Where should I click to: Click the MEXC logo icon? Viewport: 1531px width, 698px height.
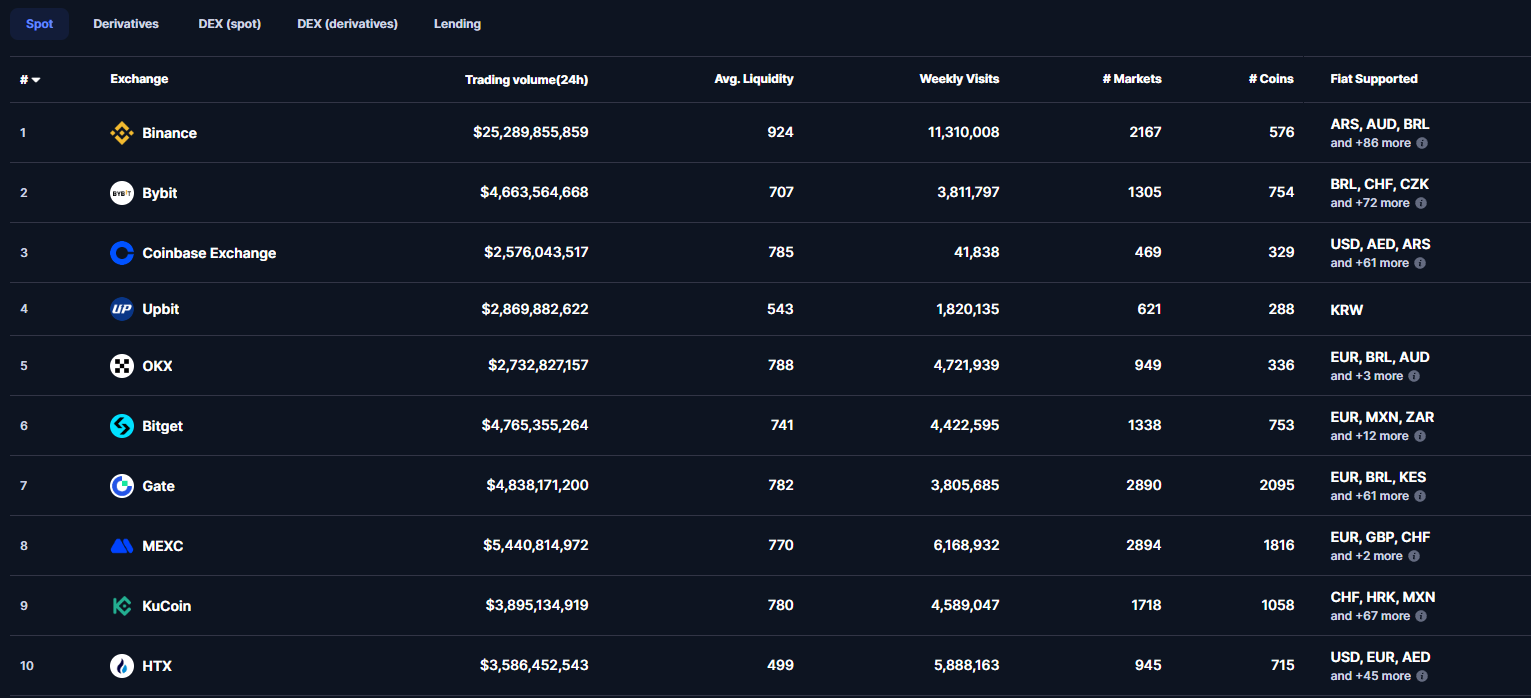(121, 546)
